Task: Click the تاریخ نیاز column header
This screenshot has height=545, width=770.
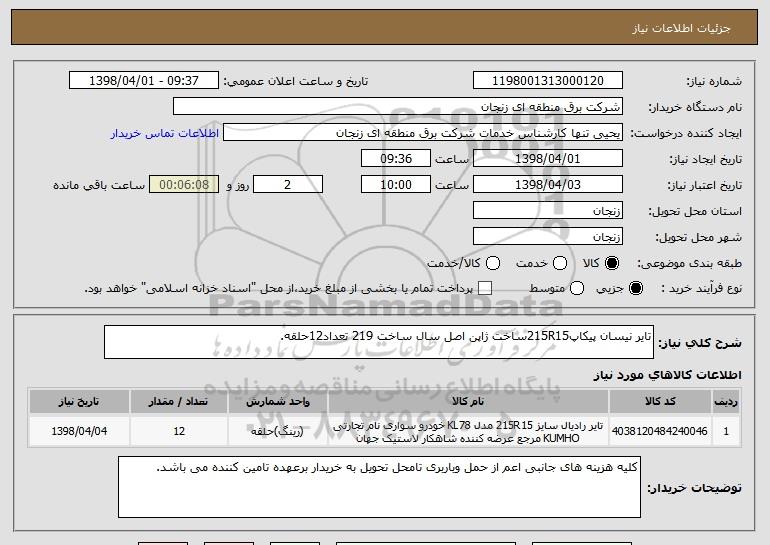Action: pos(79,402)
